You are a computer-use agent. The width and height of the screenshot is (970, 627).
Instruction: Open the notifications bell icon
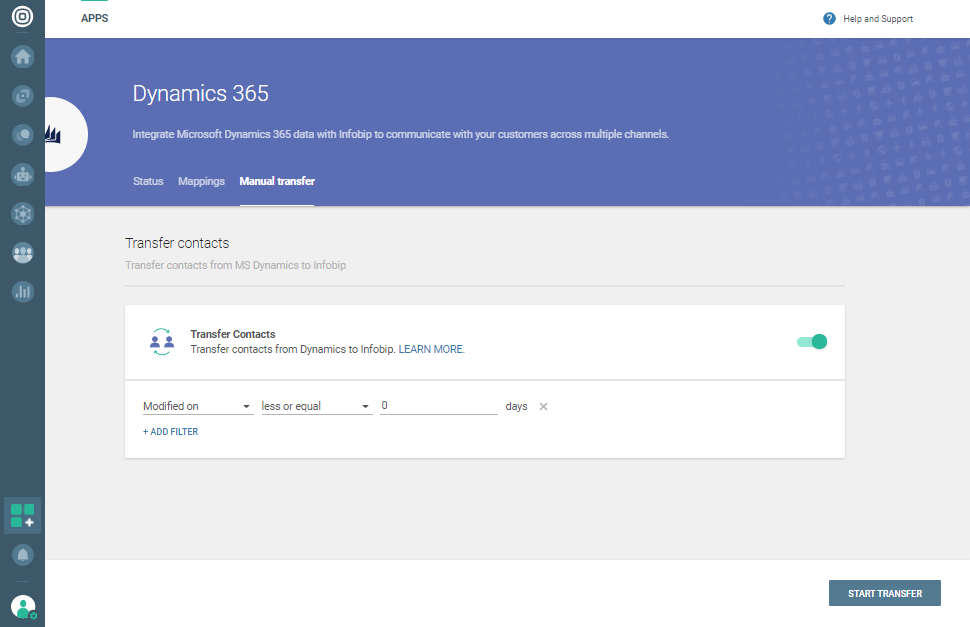(x=22, y=554)
